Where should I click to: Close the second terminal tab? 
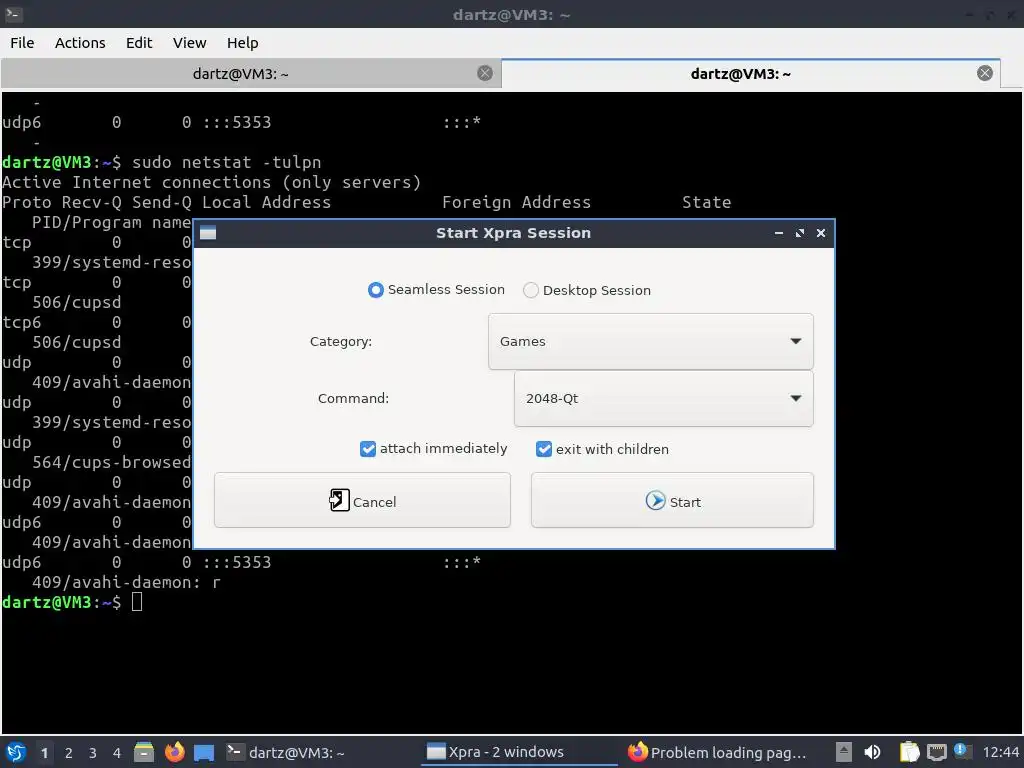coord(985,73)
